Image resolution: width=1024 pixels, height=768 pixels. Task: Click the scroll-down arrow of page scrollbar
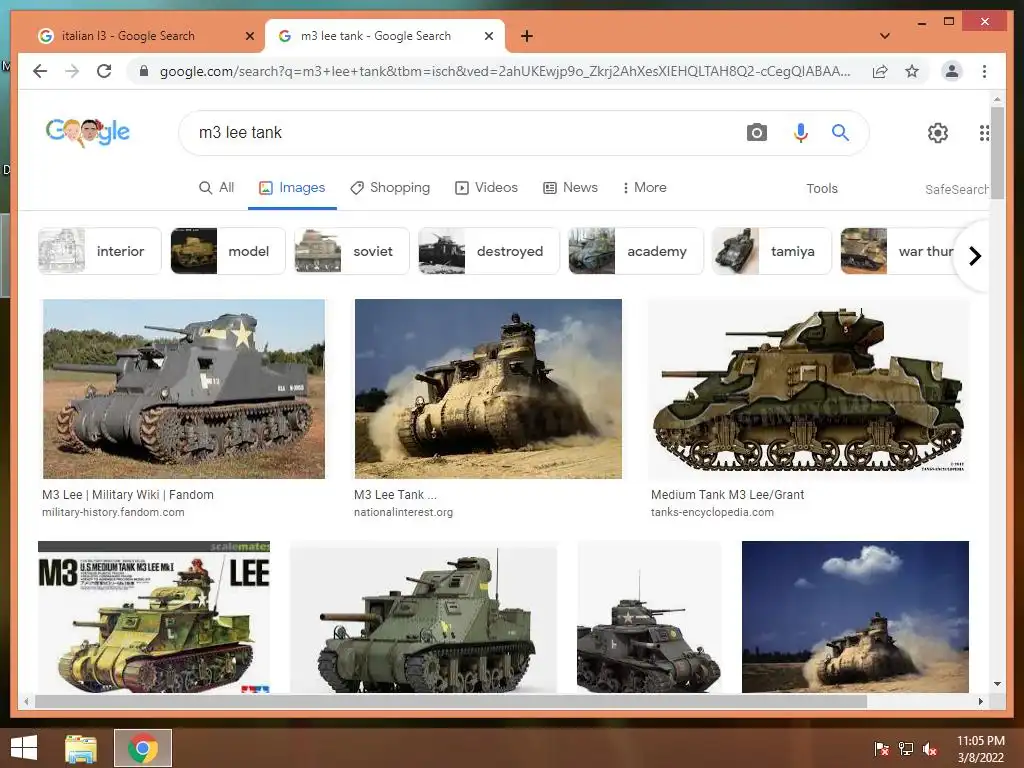tap(997, 684)
